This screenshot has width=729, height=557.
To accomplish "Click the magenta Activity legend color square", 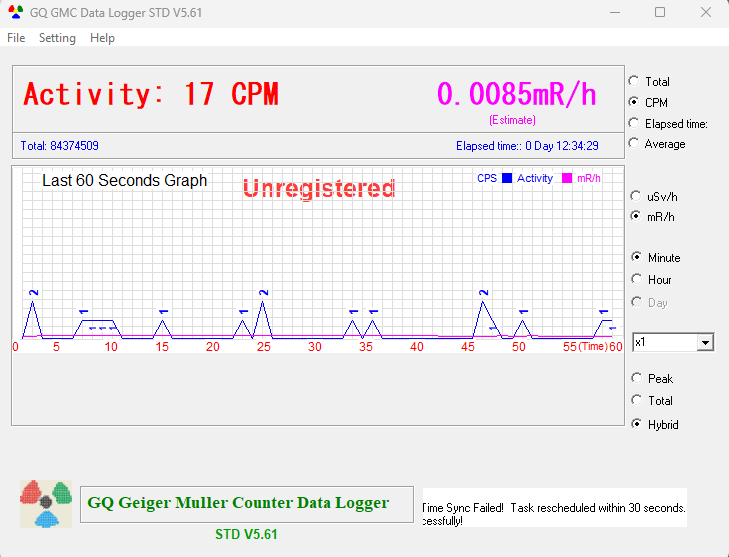I will pos(567,178).
